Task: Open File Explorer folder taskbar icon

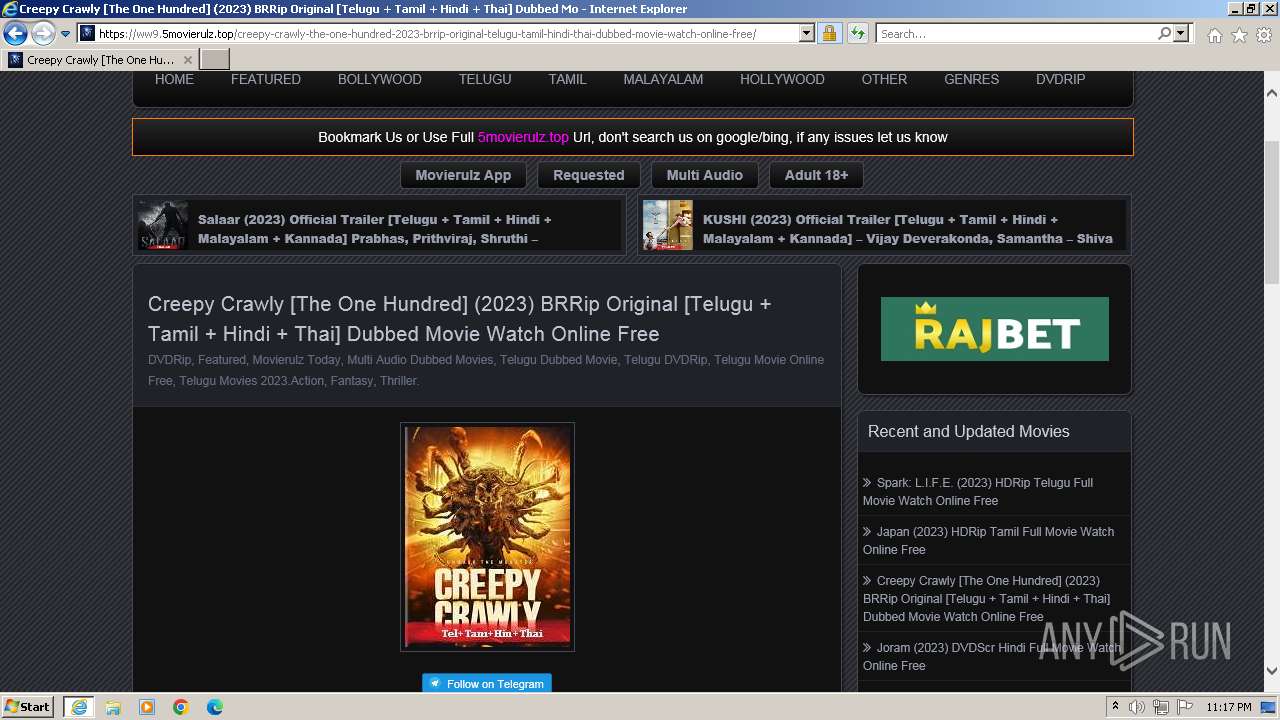Action: point(113,707)
